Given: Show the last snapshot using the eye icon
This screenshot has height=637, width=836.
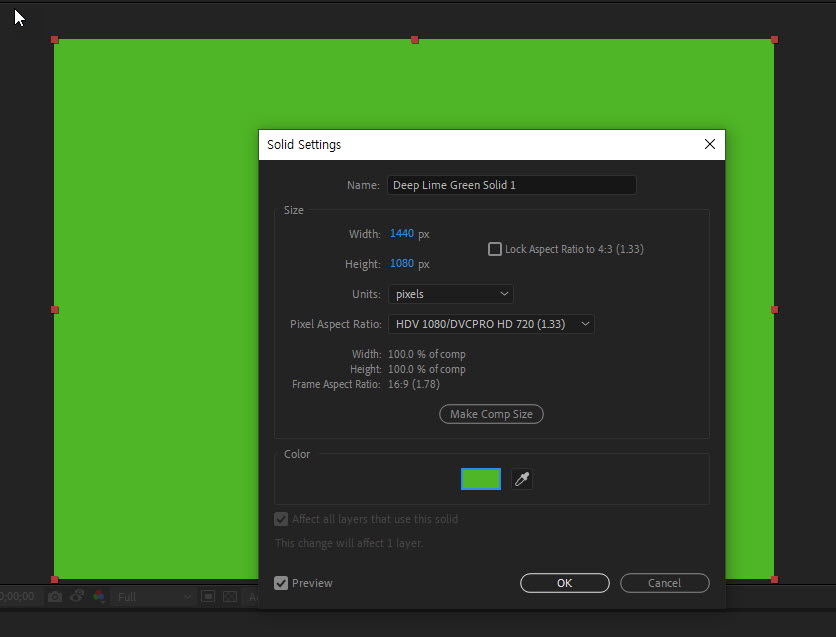Looking at the screenshot, I should tap(76, 596).
